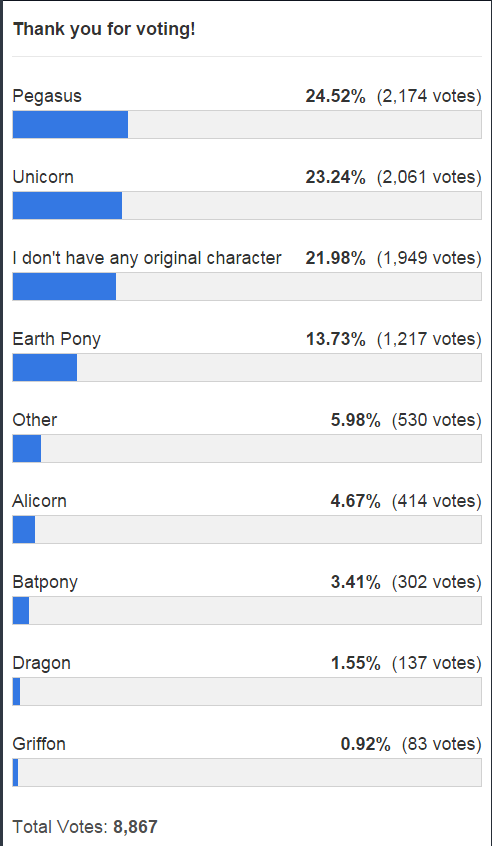Click the 13.73% Earth Pony percentage
492x846 pixels.
335,339
